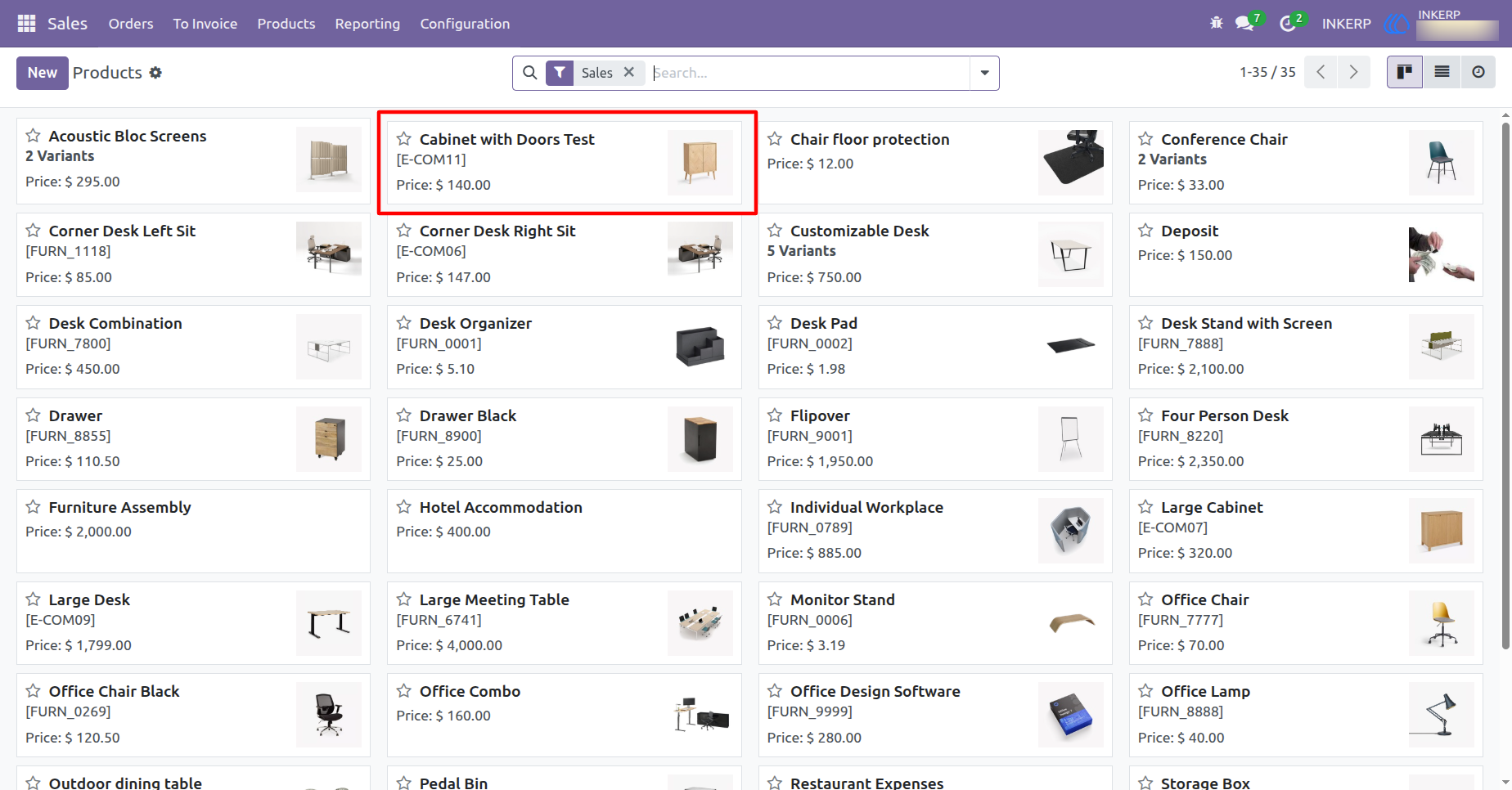Click the Products gear settings icon
The image size is (1512, 790).
click(155, 73)
